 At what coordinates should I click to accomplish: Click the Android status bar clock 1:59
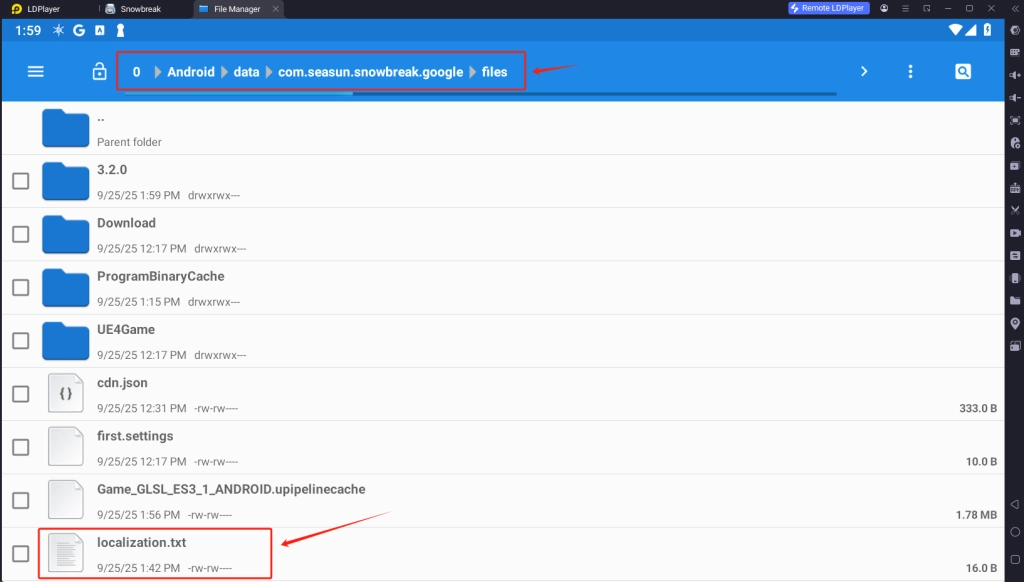[28, 31]
